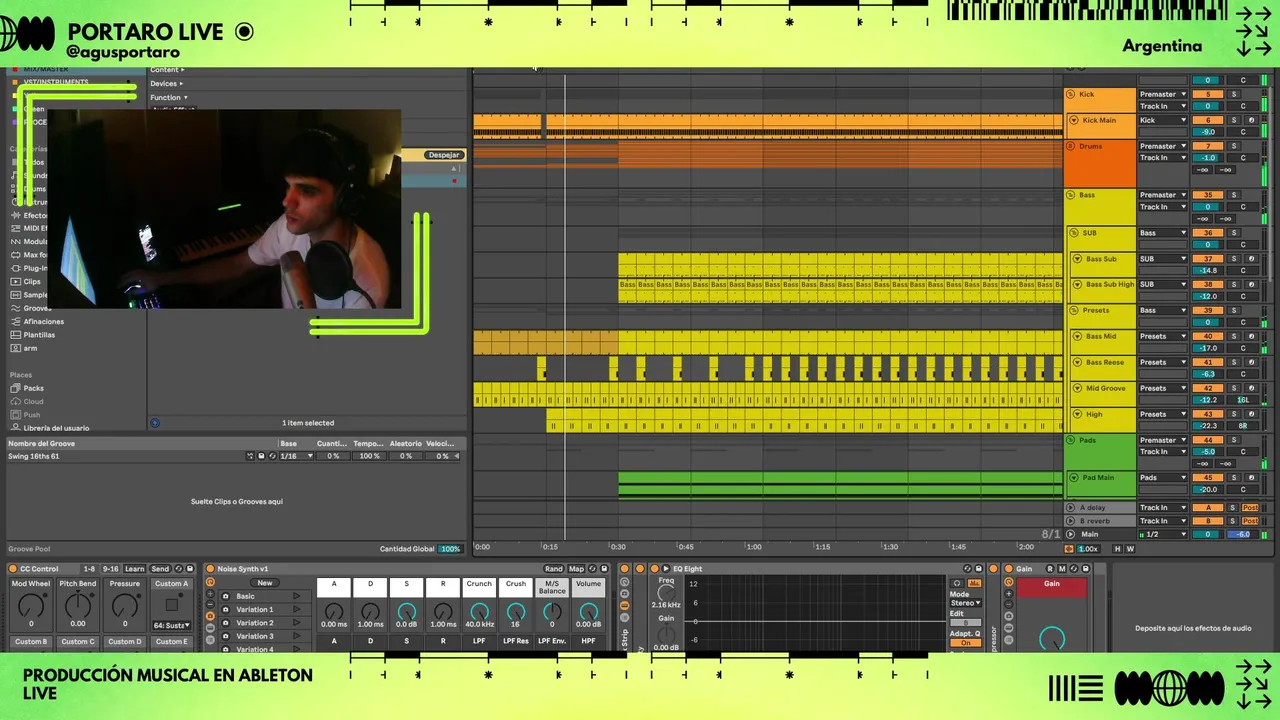
Task: Click the Despejar button in the browser
Action: click(444, 155)
